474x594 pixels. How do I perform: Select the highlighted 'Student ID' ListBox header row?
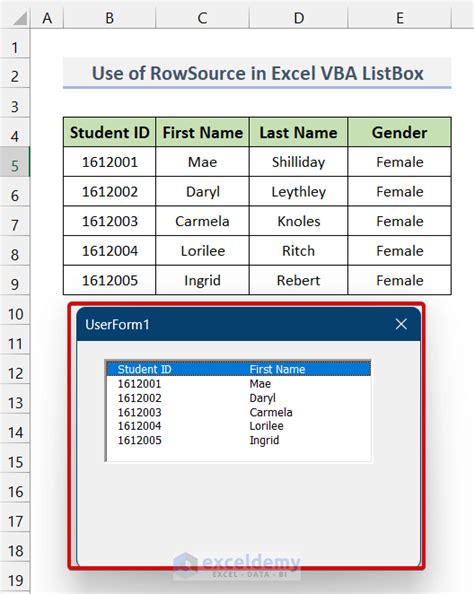click(239, 369)
